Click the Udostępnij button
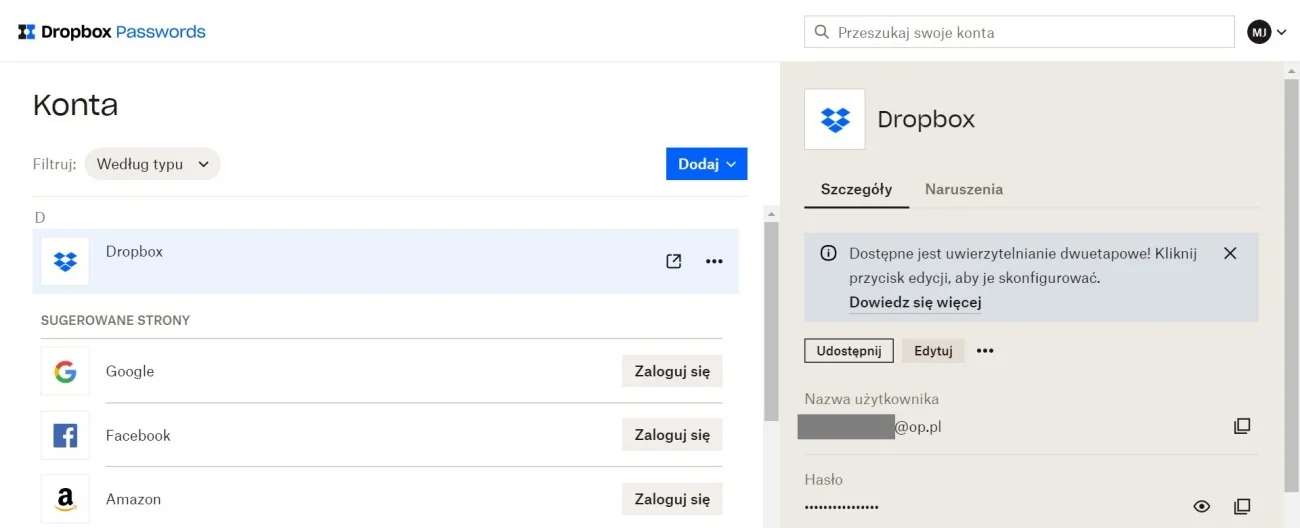This screenshot has height=528, width=1300. (x=849, y=351)
